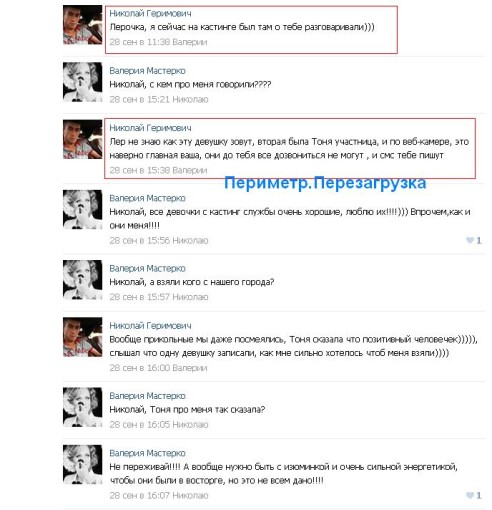Viewport: 492px width, 510px height.
Task: Click the Периметр.Перезагрузка watermark text
Action: tap(325, 183)
